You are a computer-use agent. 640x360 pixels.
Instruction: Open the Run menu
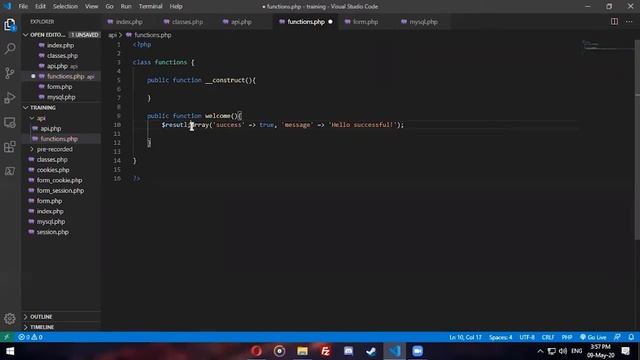(x=126, y=7)
